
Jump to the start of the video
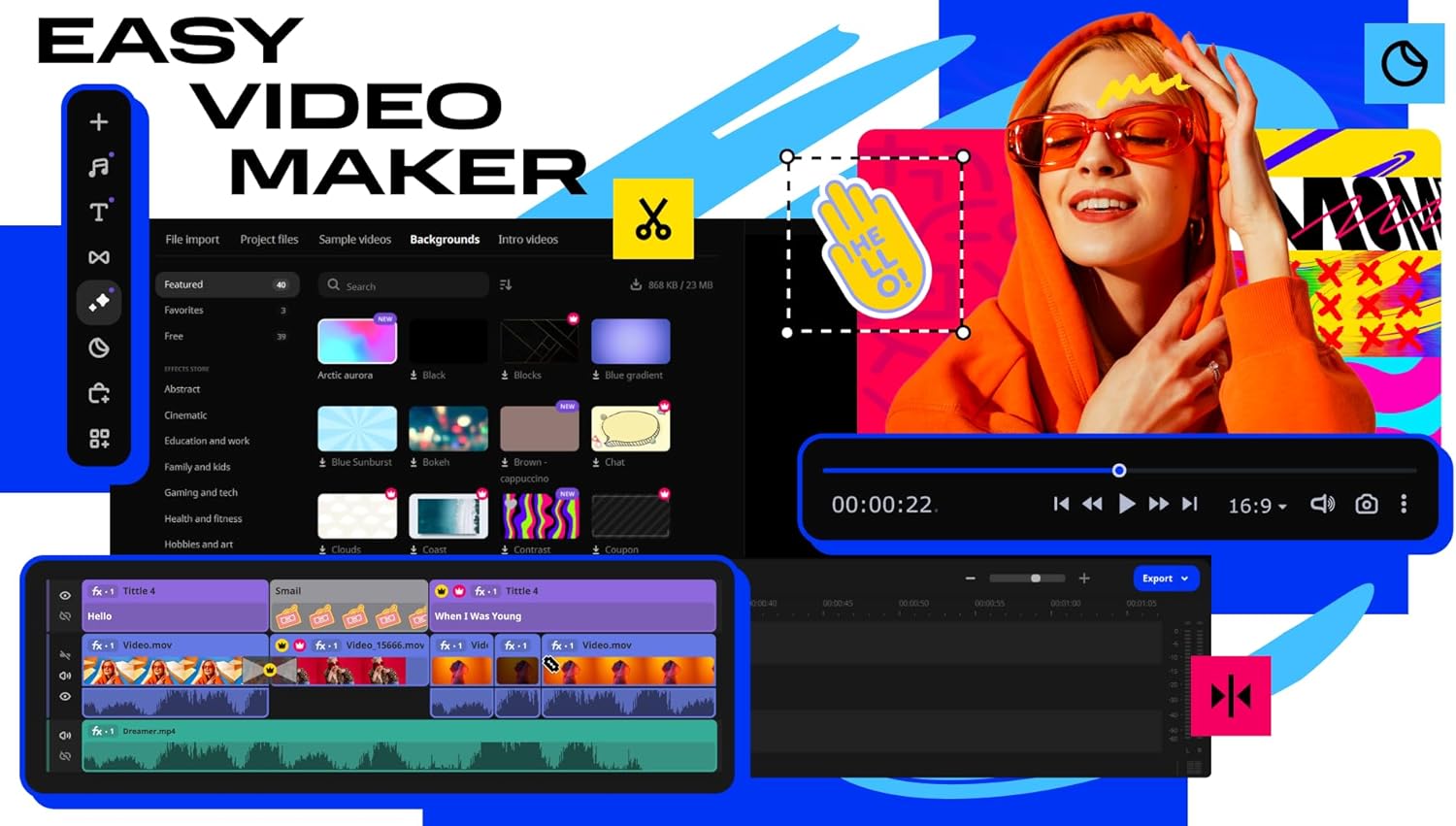pyautogui.click(x=1061, y=504)
